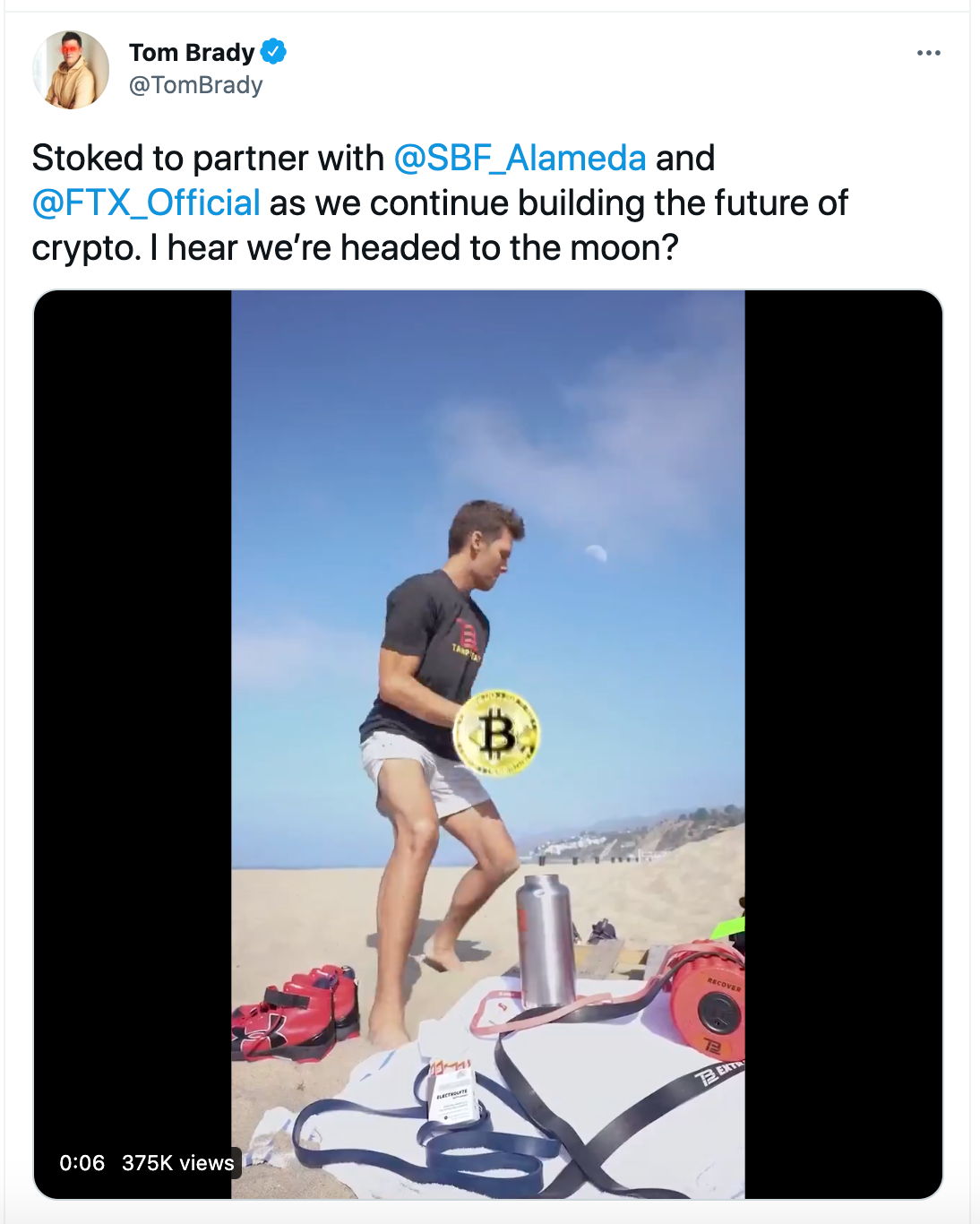Click the electrolyte packet on the towel

click(x=453, y=1089)
